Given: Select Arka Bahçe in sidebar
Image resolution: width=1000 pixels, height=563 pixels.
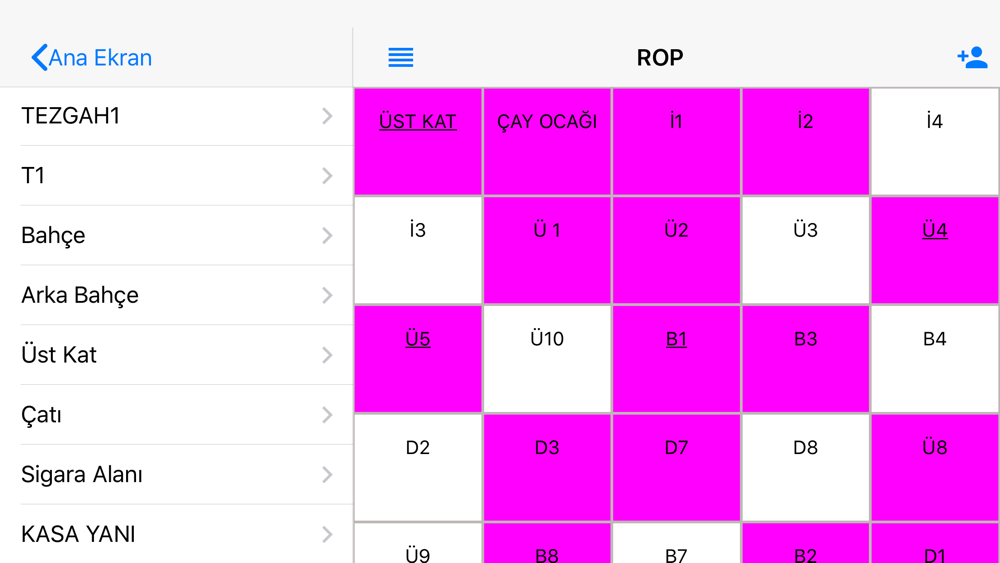Looking at the screenshot, I should [x=177, y=295].
